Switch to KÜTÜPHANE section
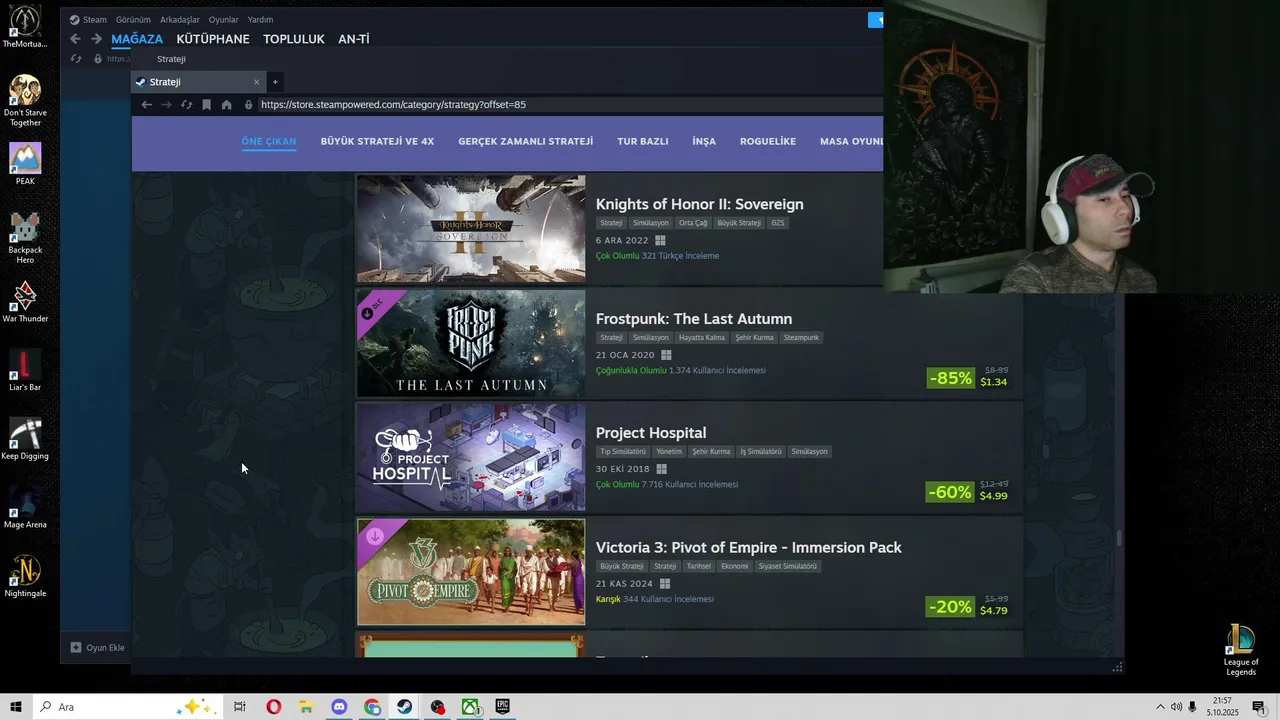 point(213,39)
